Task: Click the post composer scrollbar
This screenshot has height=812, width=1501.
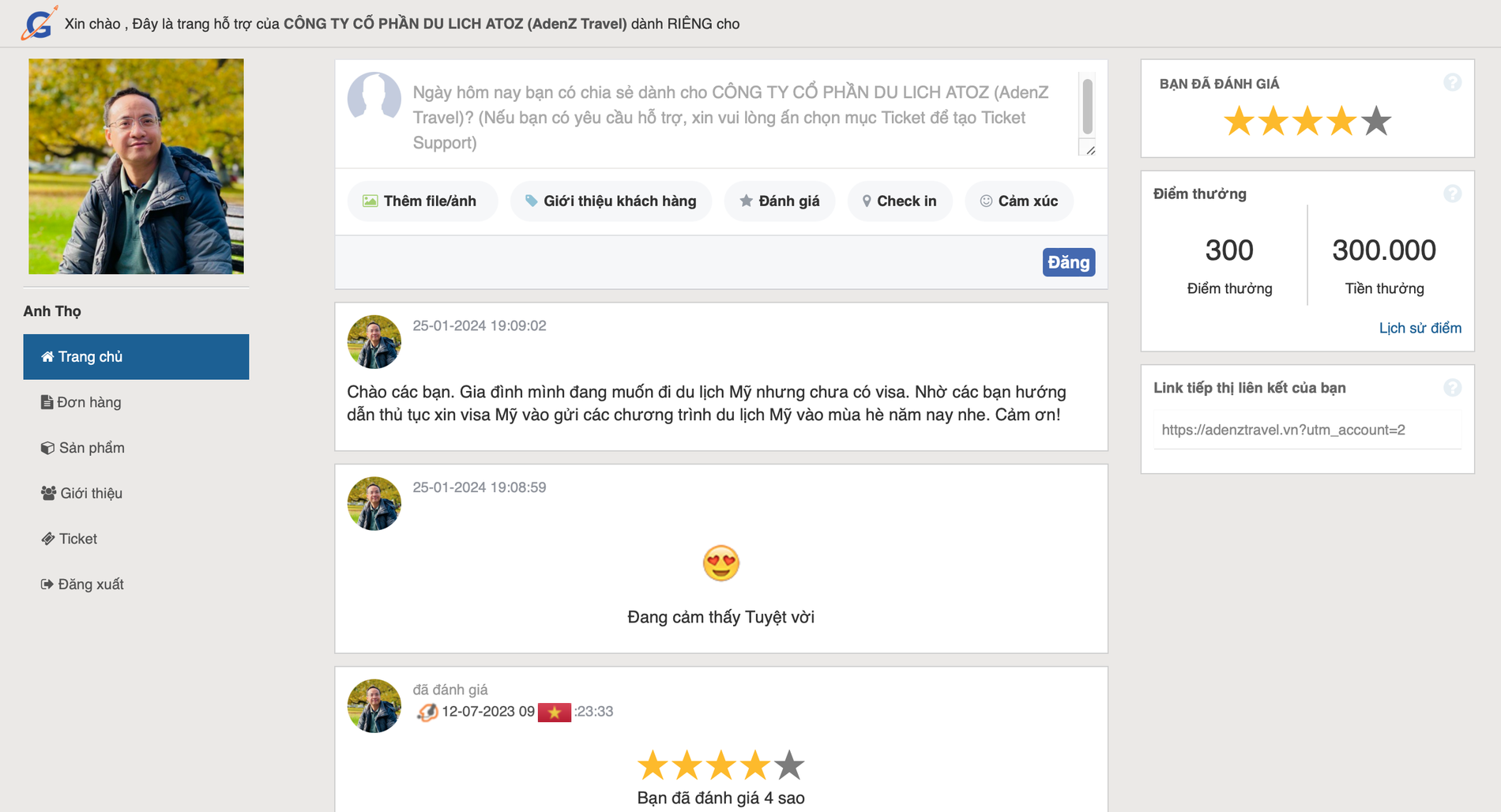Action: point(1087,107)
